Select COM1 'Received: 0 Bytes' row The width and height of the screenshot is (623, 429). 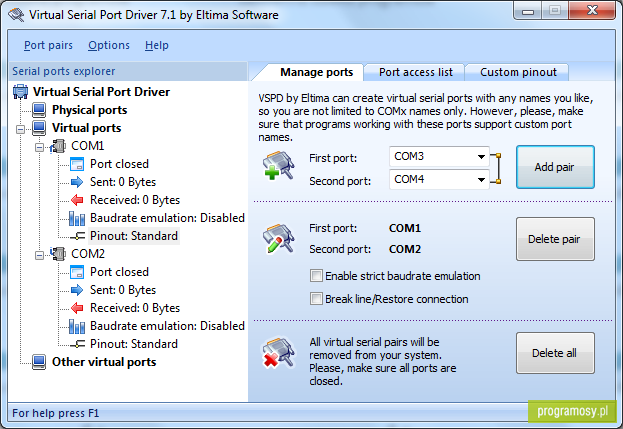135,200
